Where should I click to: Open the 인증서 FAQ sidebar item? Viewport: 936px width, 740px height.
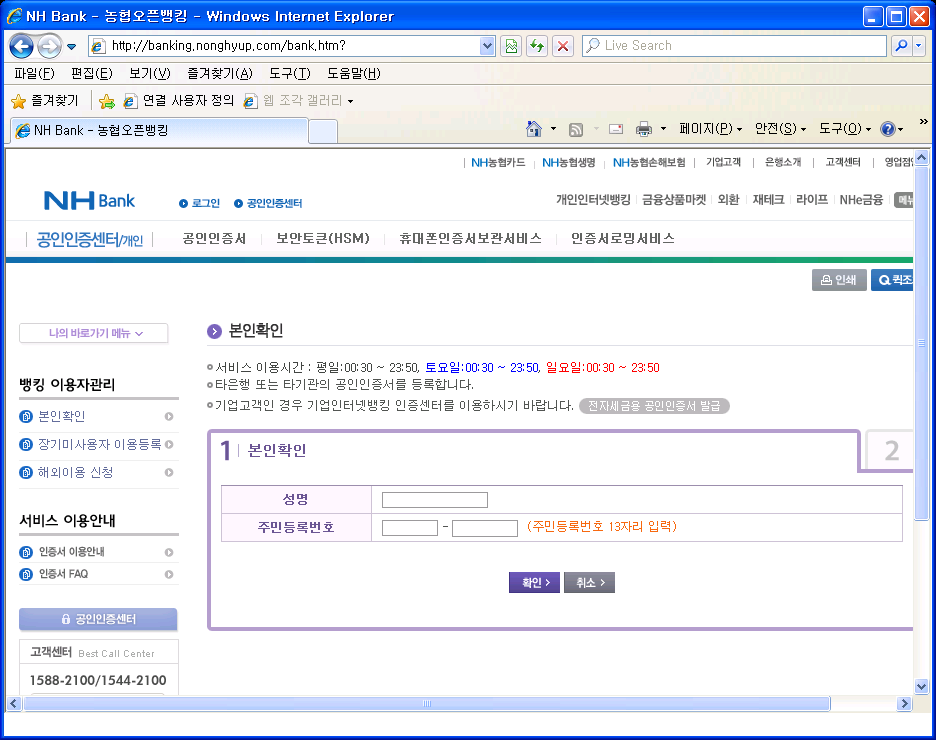pos(96,574)
